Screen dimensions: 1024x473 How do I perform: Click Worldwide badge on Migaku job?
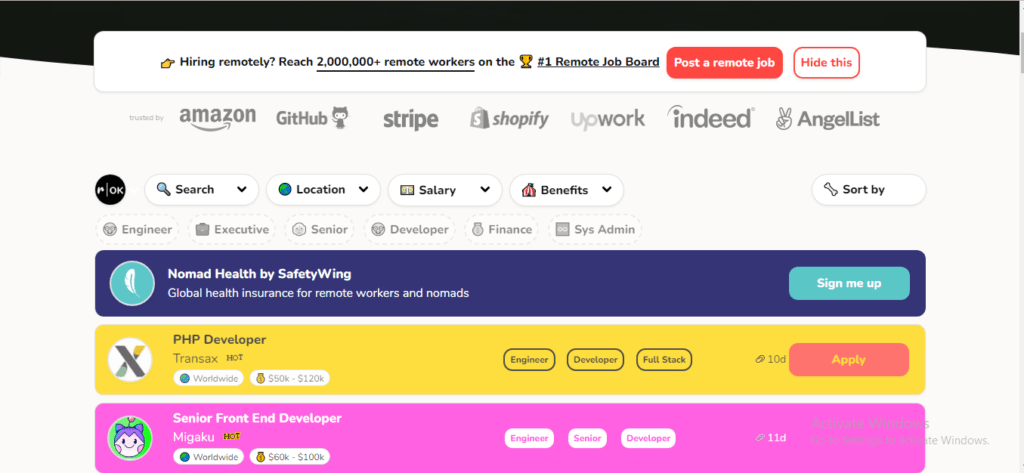[x=208, y=457]
